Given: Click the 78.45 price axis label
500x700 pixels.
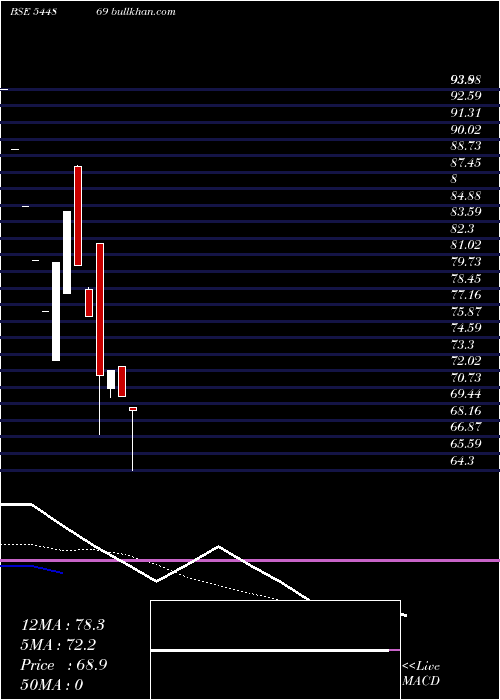Looking at the screenshot, I should (x=466, y=279).
